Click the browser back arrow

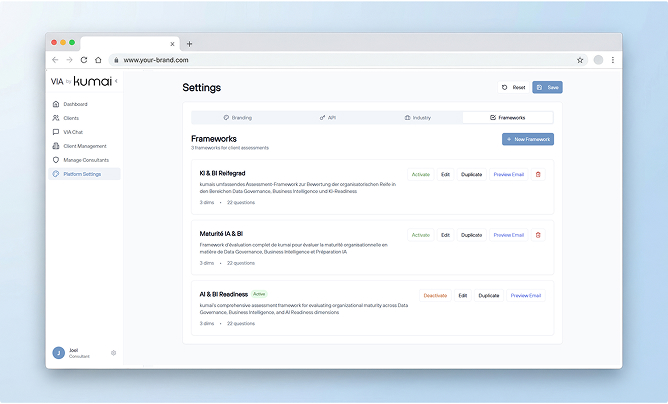click(x=55, y=60)
